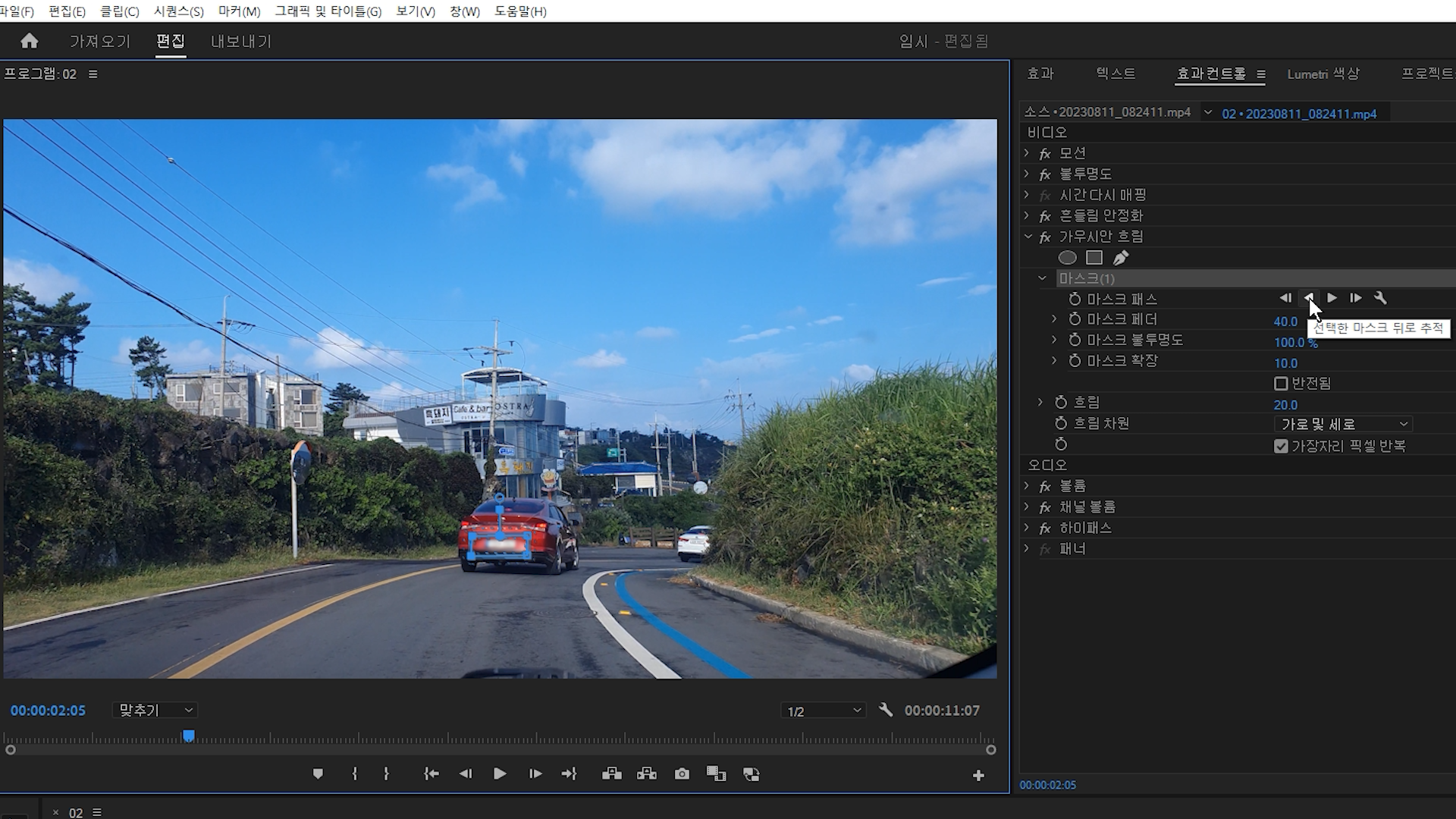1456x819 pixels.
Task: Add marker in program monitor
Action: pyautogui.click(x=318, y=774)
